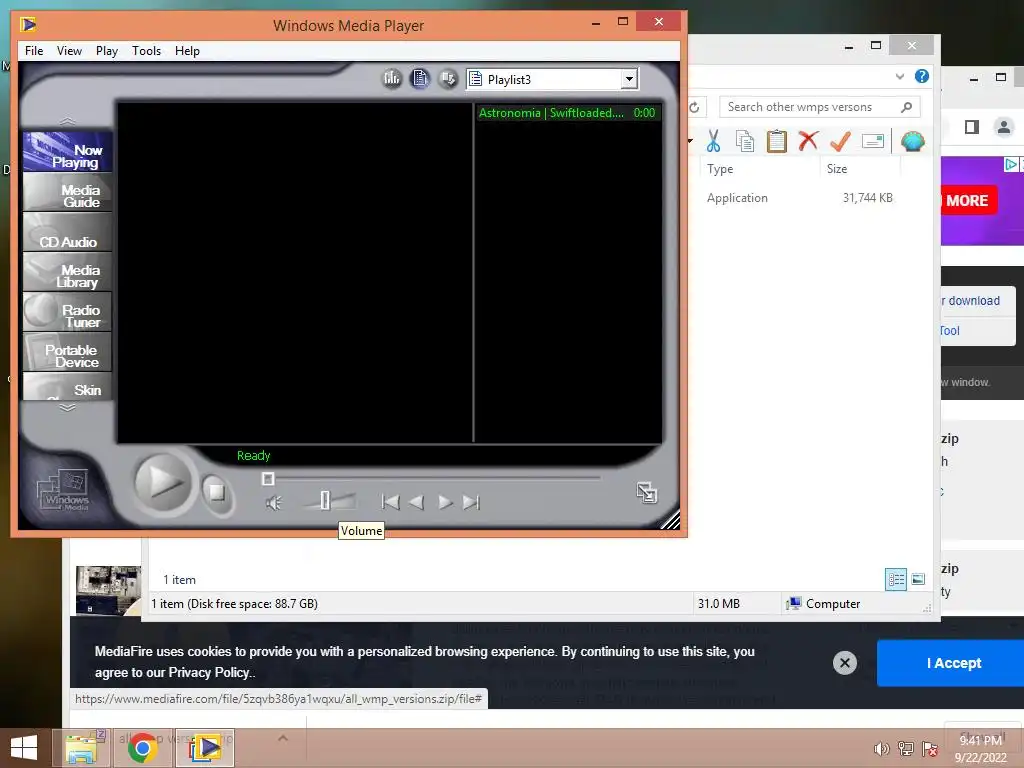Mute the audio with the speaker icon
1024x768 pixels.
coord(274,503)
